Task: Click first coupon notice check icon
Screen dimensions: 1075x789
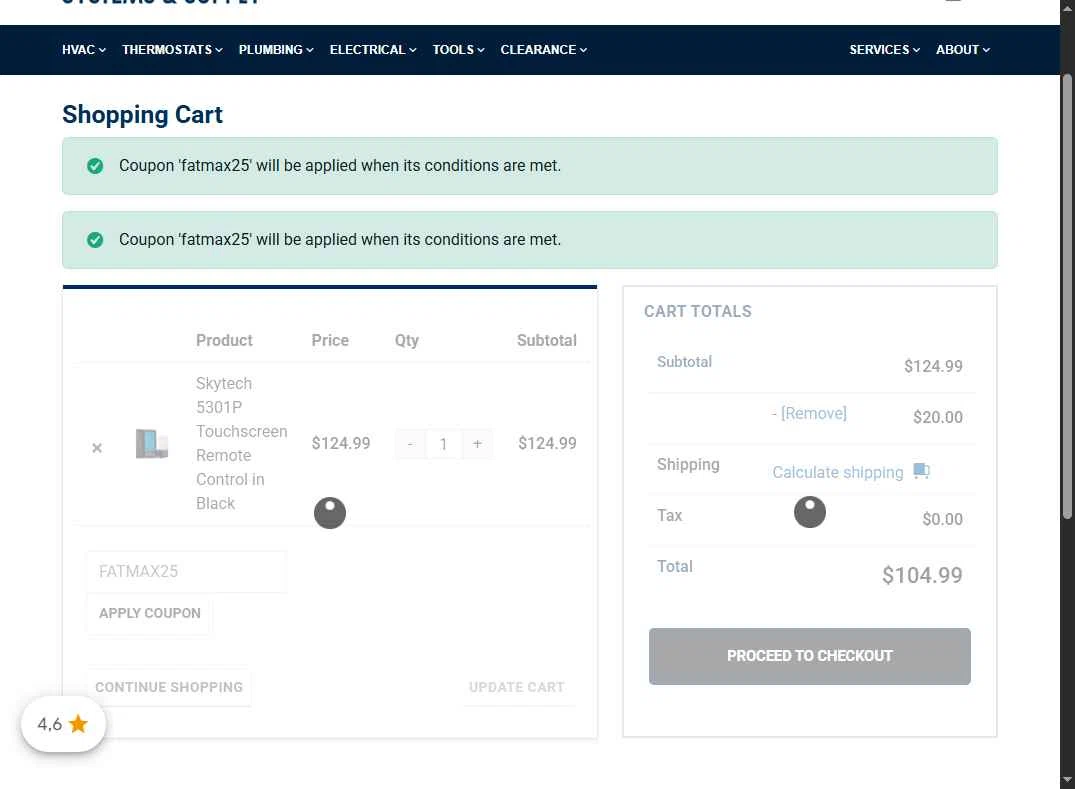Action: point(95,166)
